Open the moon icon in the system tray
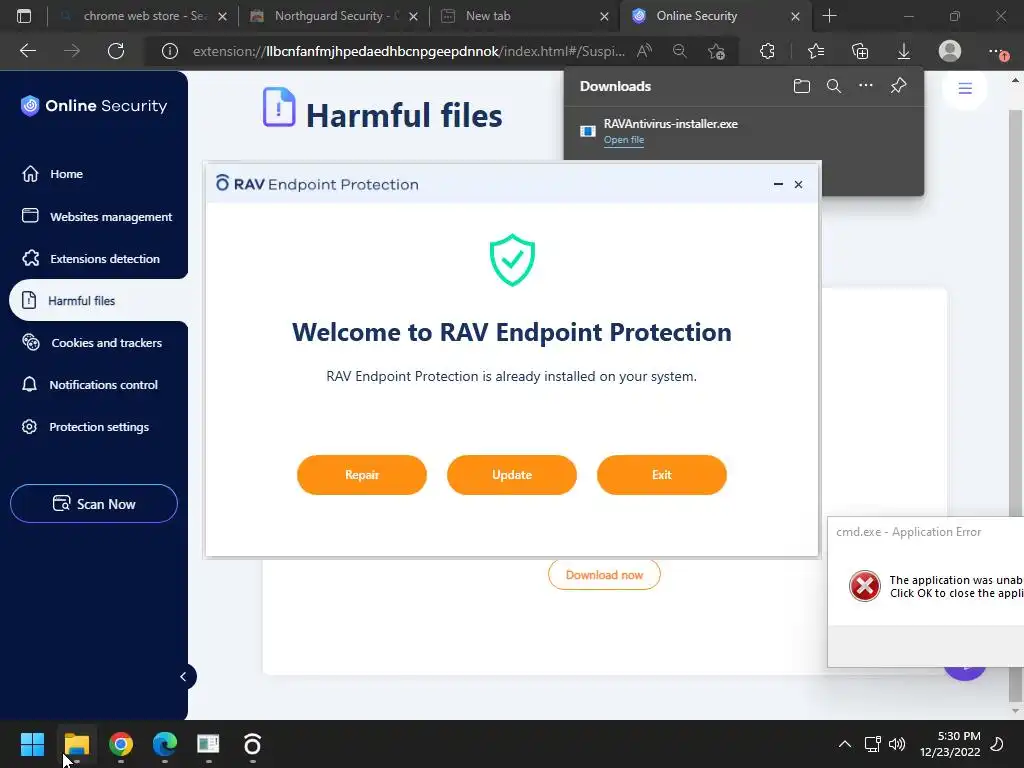 [997, 744]
